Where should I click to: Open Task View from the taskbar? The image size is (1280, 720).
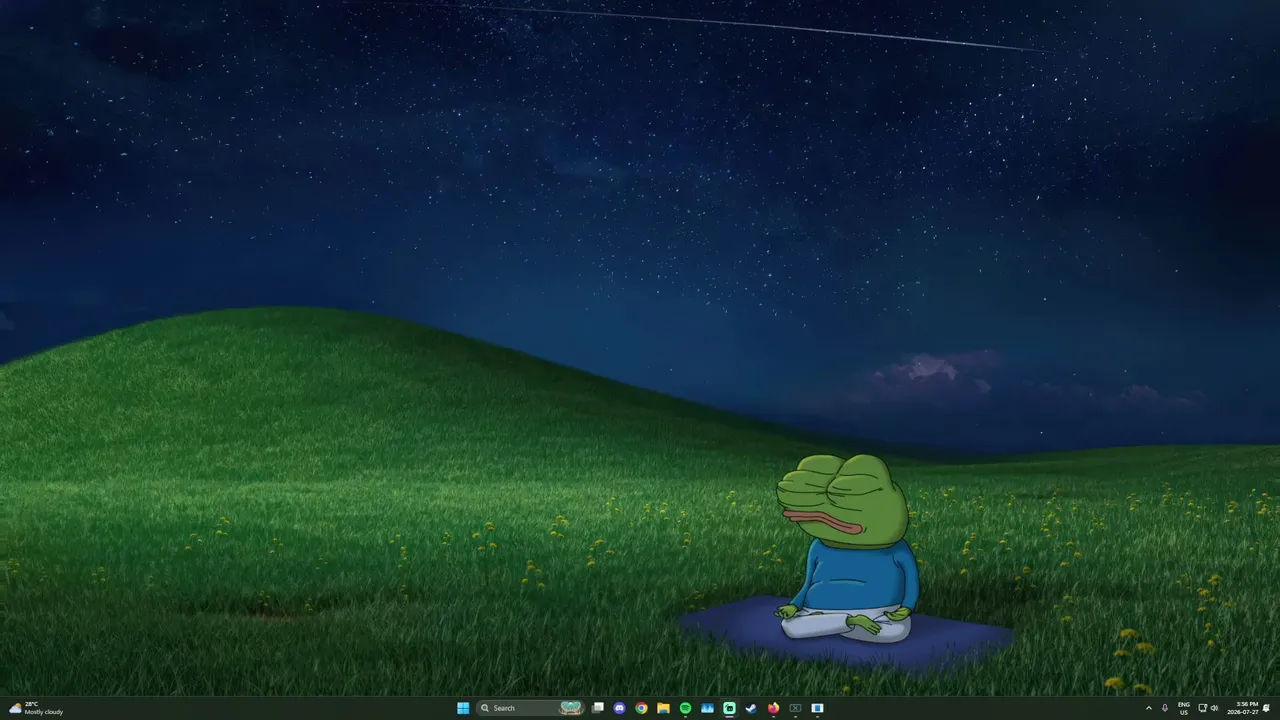(598, 708)
